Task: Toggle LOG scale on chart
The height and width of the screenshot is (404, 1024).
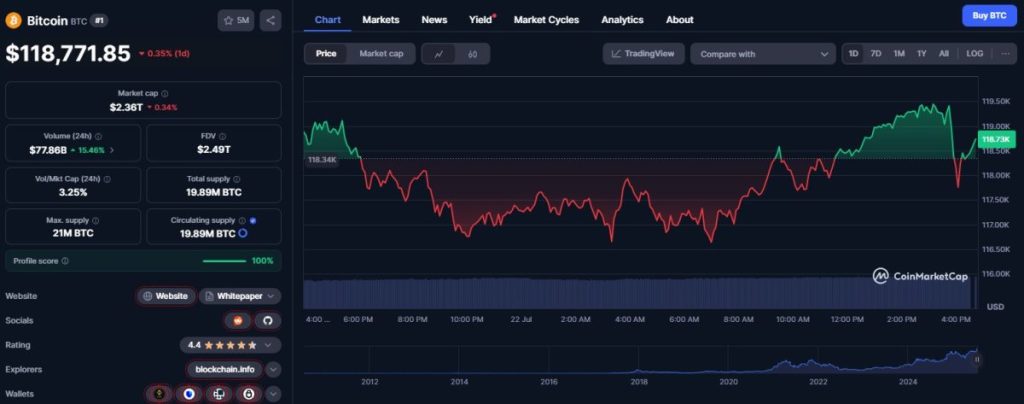Action: (x=974, y=54)
